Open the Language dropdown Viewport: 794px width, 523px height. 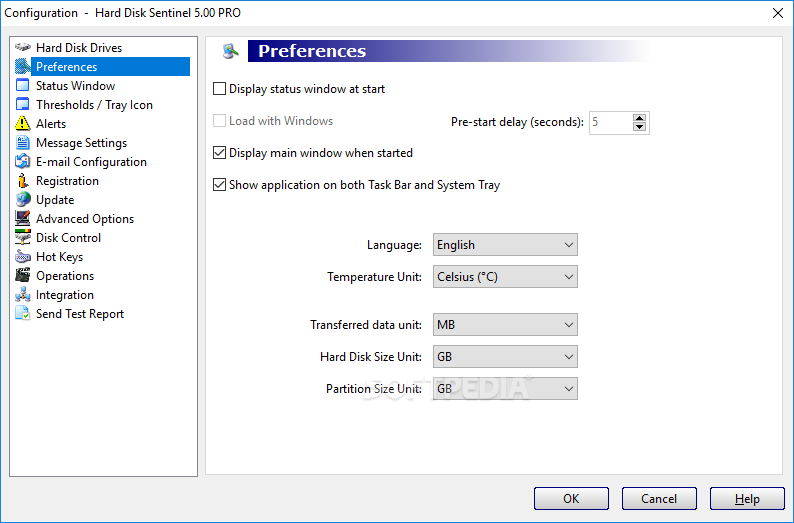[x=505, y=245]
